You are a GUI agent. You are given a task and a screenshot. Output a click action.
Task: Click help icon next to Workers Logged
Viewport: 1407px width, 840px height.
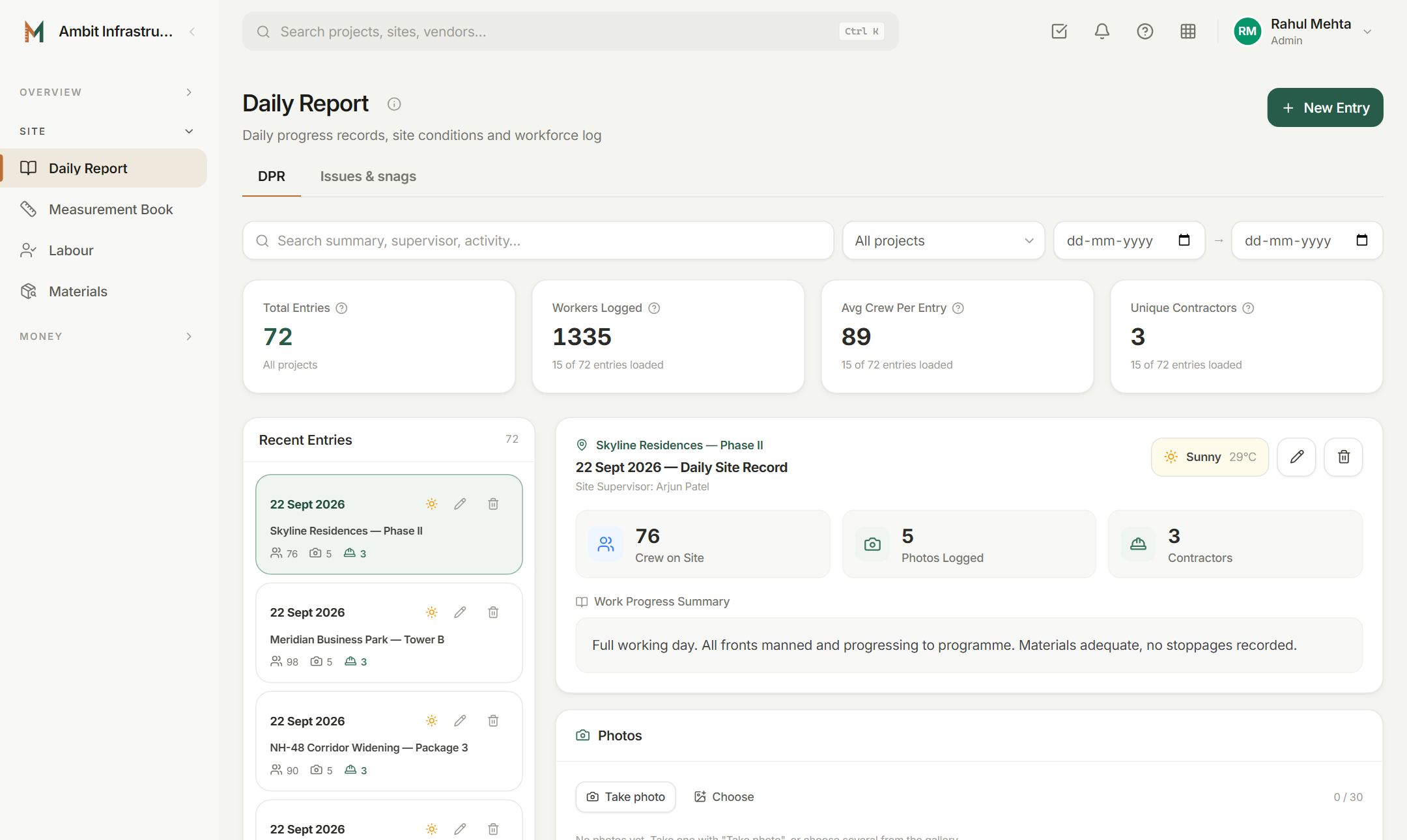pyautogui.click(x=654, y=308)
